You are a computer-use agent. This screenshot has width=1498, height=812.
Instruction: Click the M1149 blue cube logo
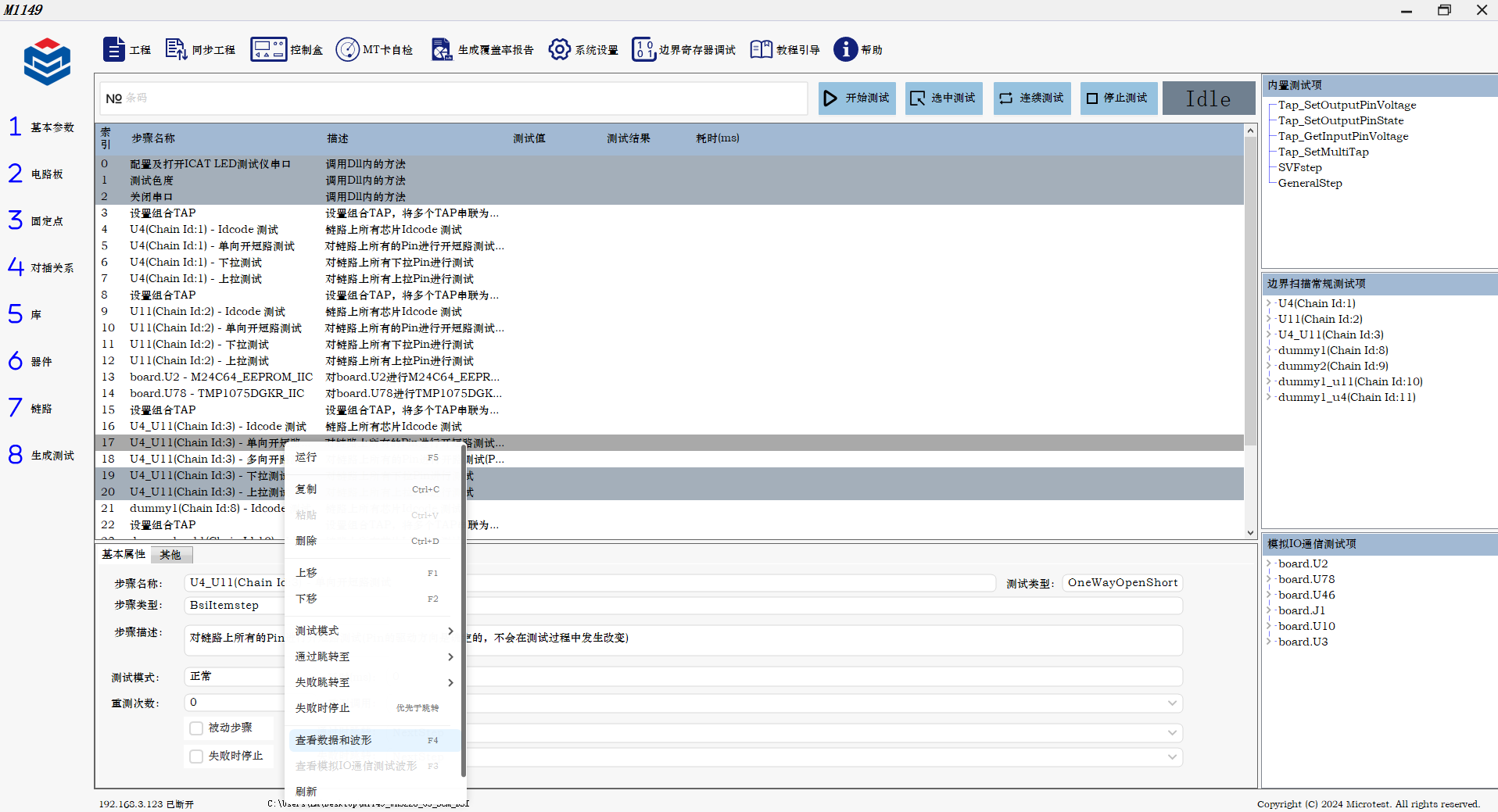pyautogui.click(x=47, y=61)
